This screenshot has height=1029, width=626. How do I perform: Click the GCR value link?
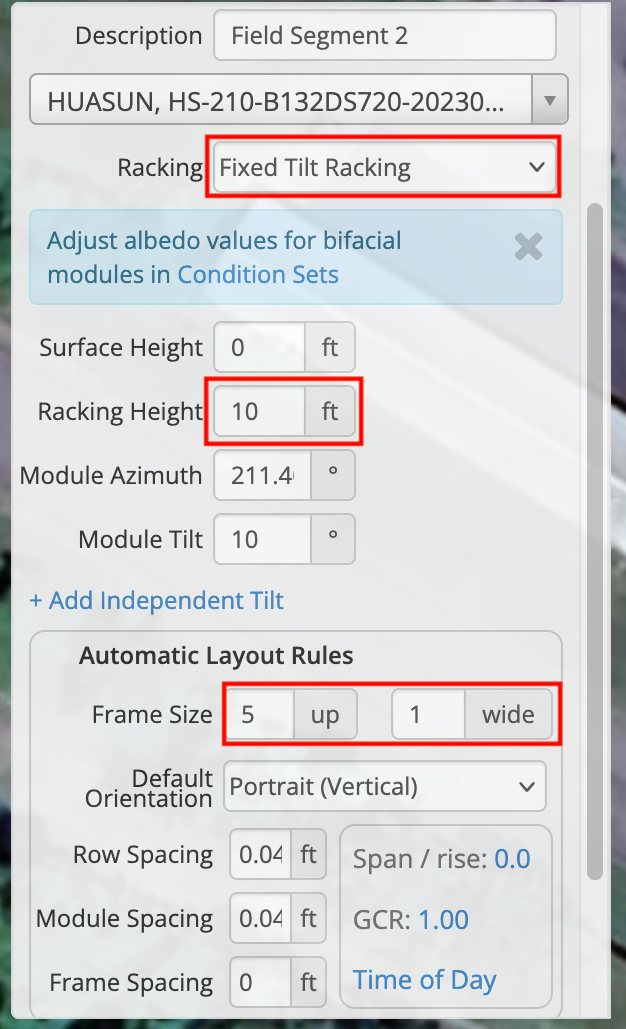point(443,919)
